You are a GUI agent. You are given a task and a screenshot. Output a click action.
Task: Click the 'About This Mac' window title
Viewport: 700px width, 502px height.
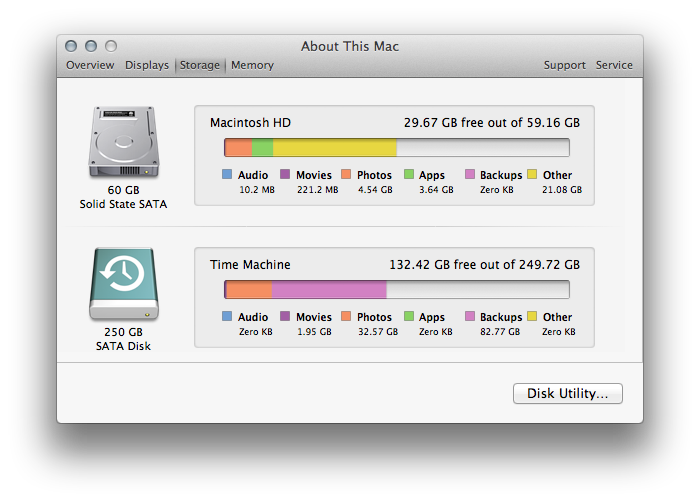[350, 46]
